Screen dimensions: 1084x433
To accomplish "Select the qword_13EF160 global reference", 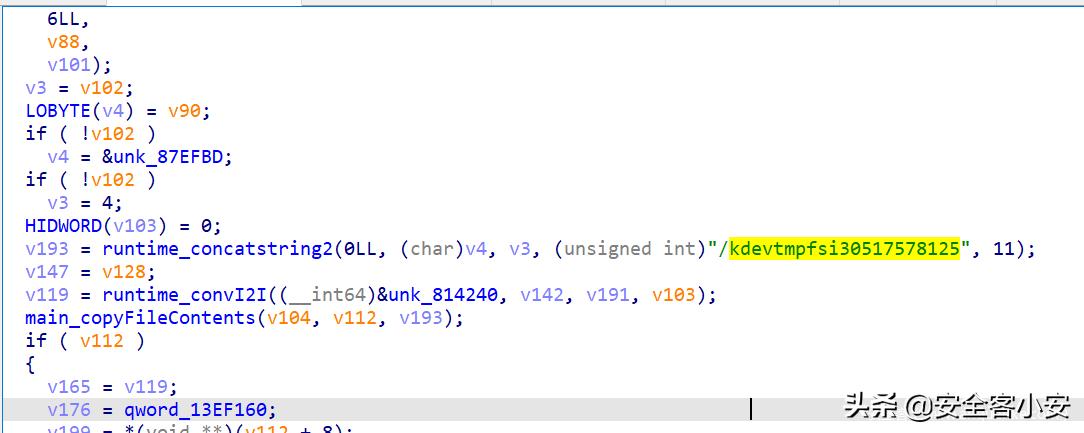I will coord(196,409).
